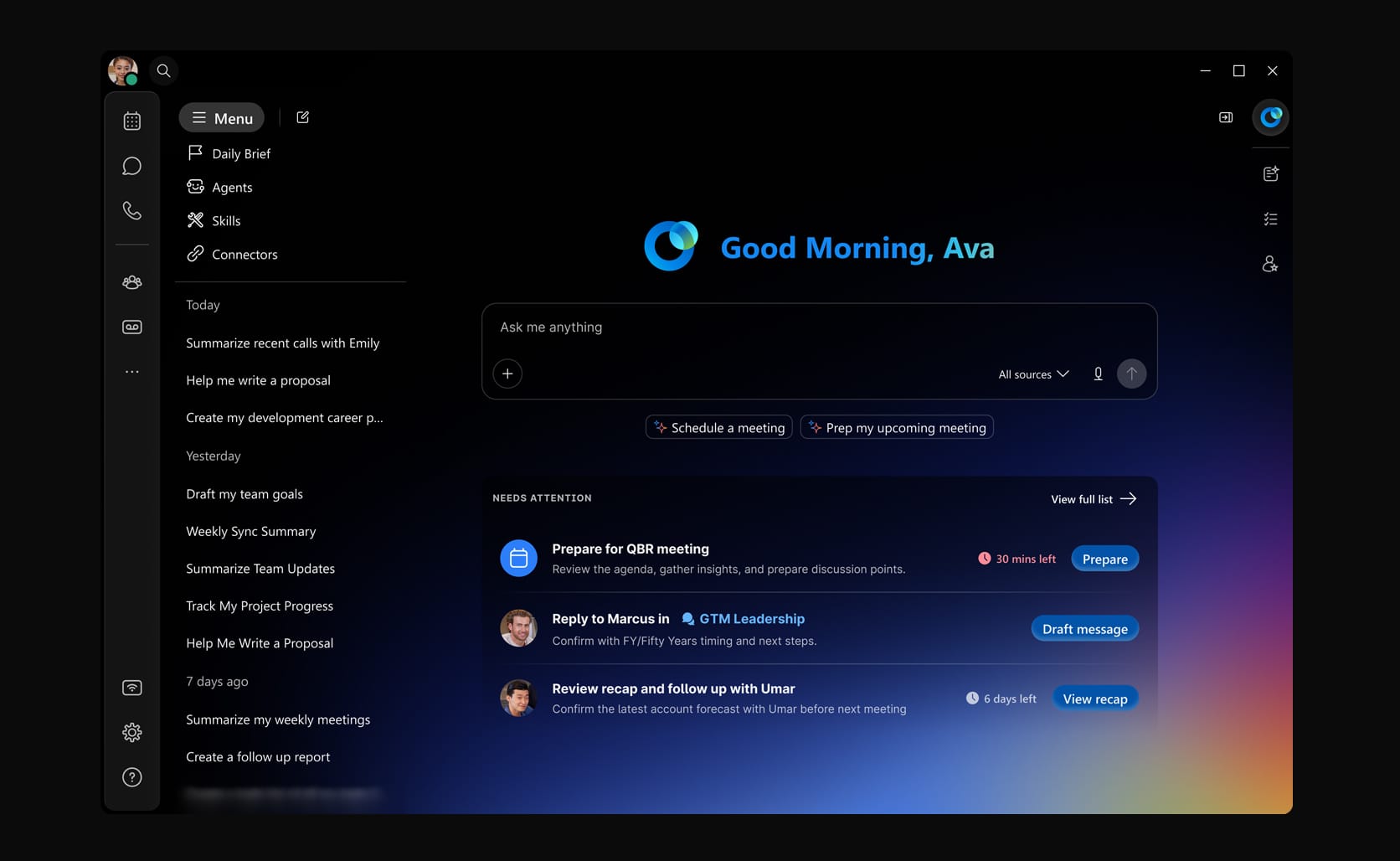Open the help question mark icon
Viewport: 1400px width, 861px height.
(132, 777)
